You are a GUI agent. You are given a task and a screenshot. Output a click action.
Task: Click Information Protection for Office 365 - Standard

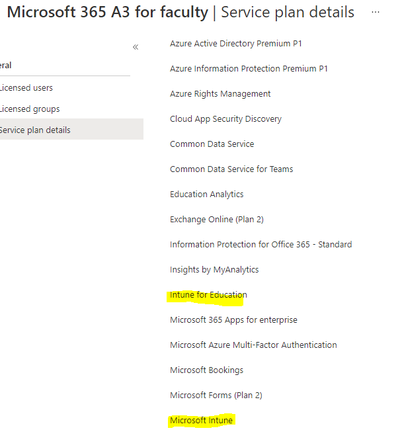(261, 244)
